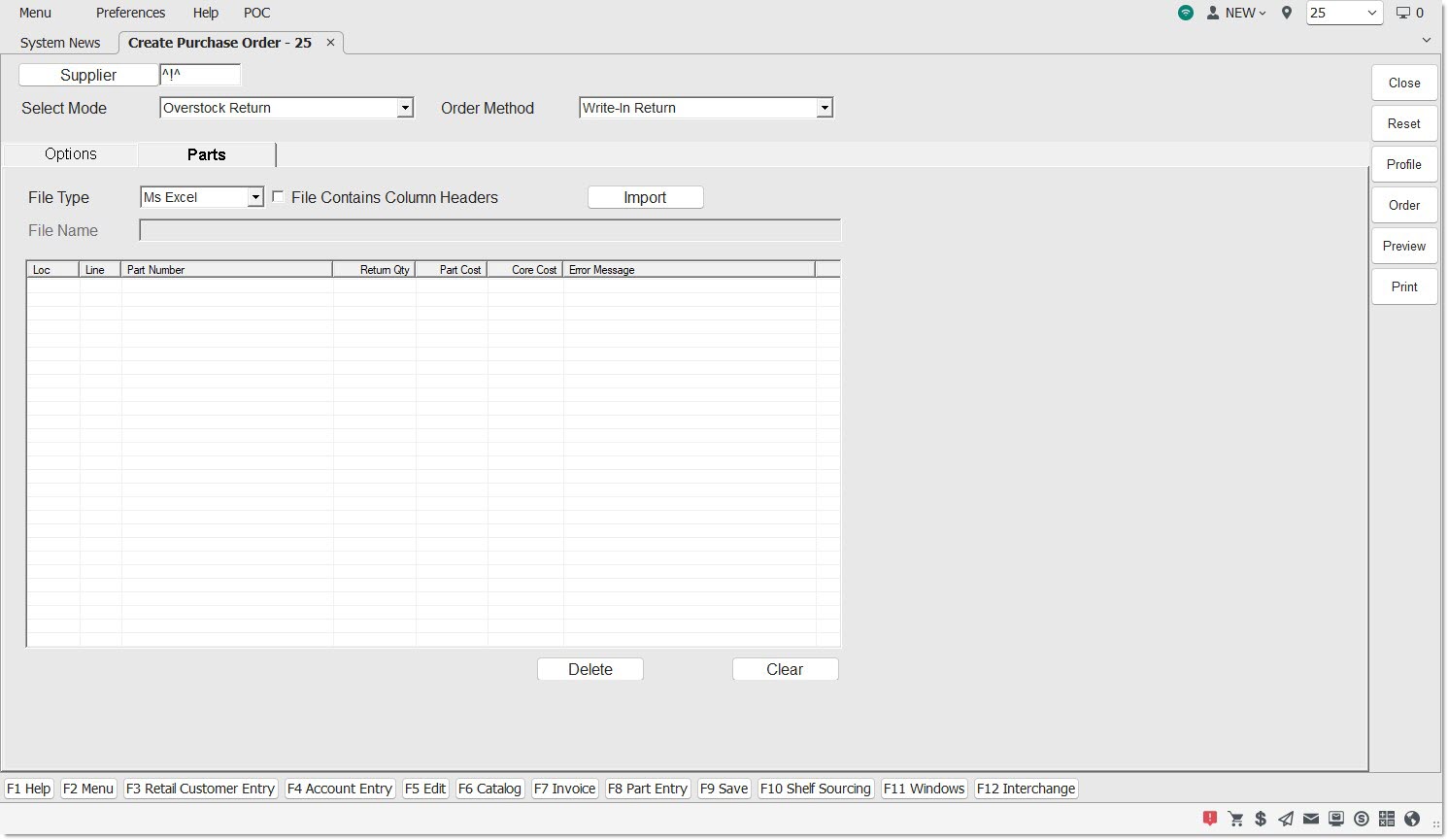Click the Import button
Screen dimensions: 1448x840
tap(645, 197)
